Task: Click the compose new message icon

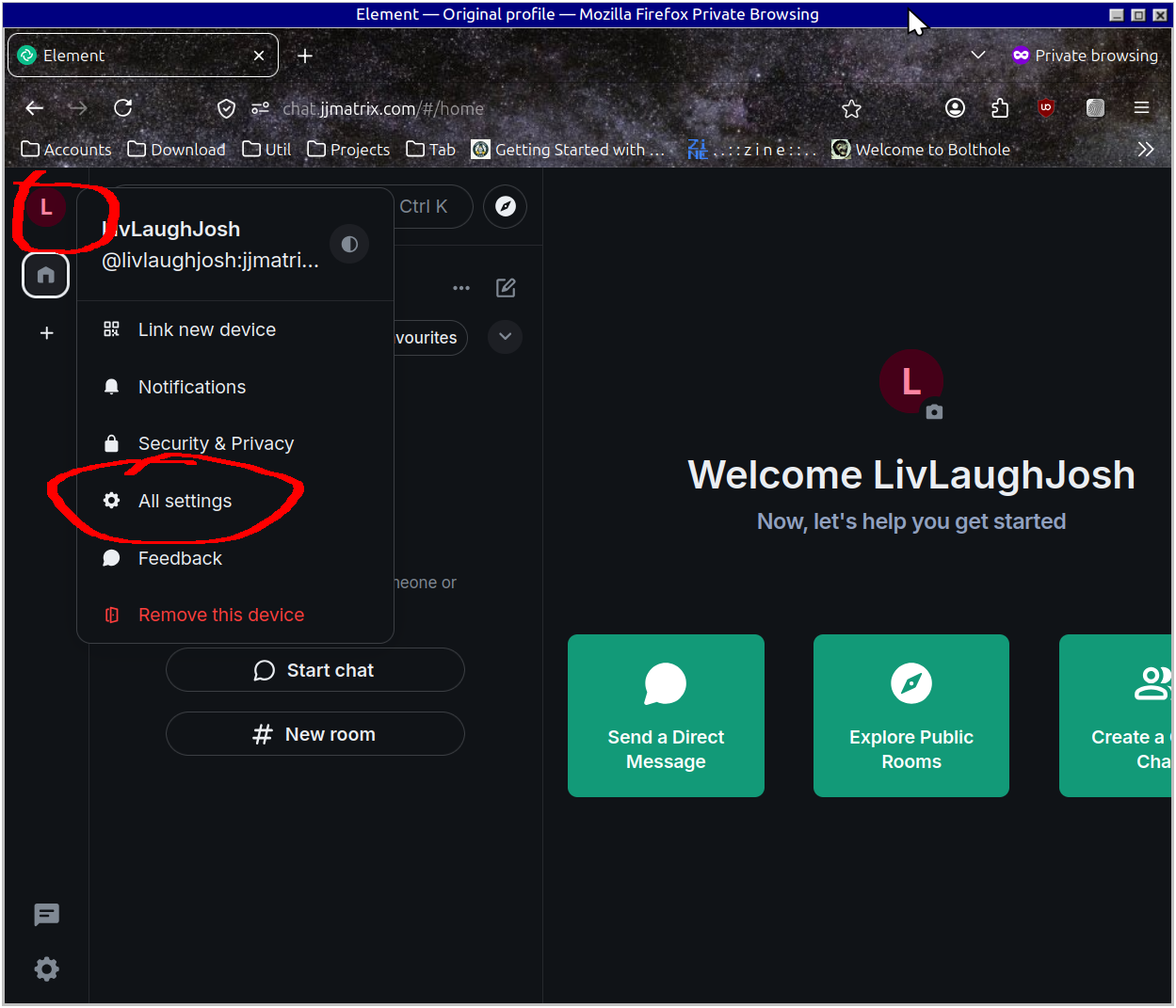Action: pyautogui.click(x=506, y=288)
